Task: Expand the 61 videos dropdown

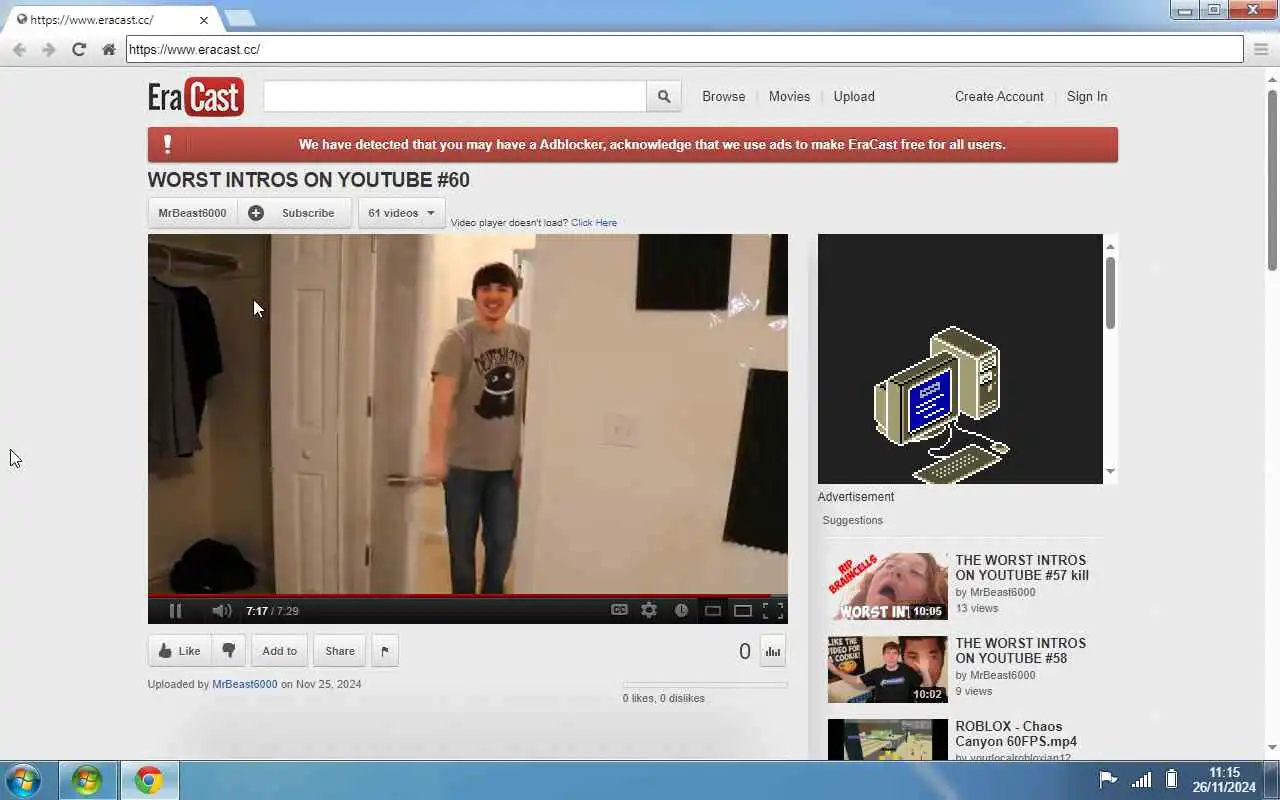Action: point(401,213)
